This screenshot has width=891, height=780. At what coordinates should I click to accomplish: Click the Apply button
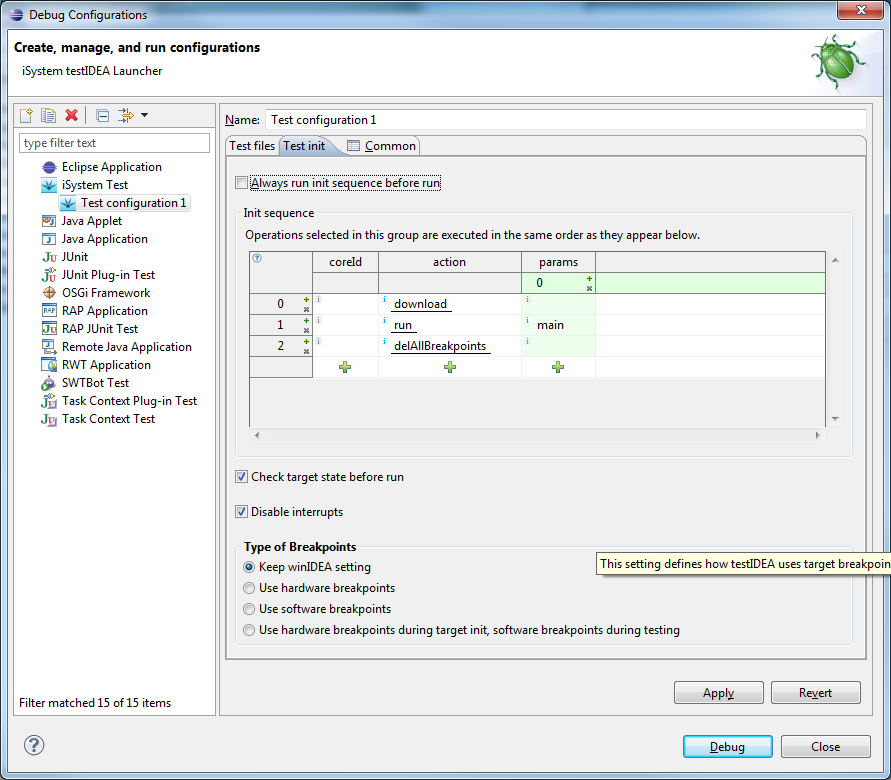719,693
